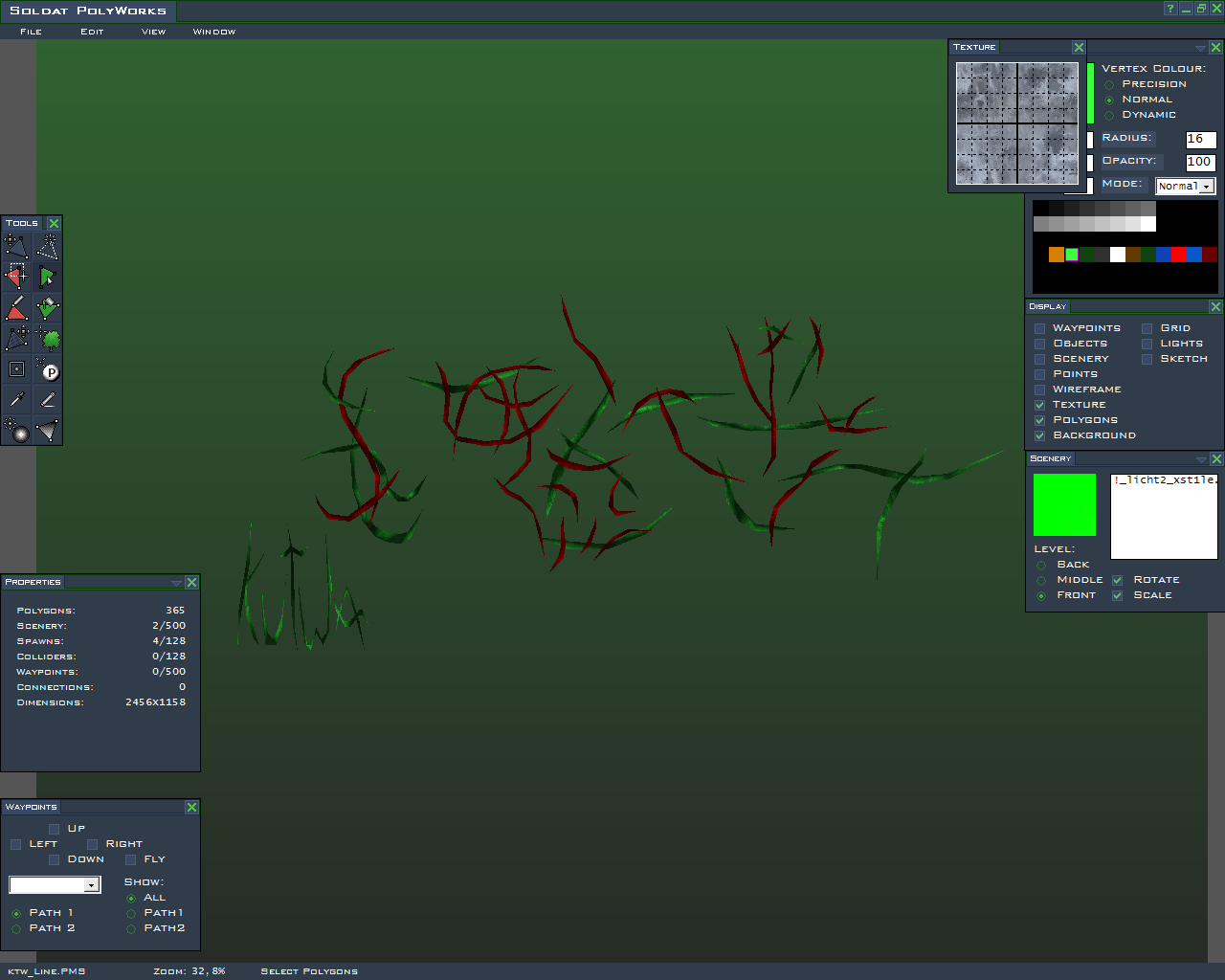Choose the Place Scenery tree tool
Viewport: 1225px width, 980px height.
(48, 339)
